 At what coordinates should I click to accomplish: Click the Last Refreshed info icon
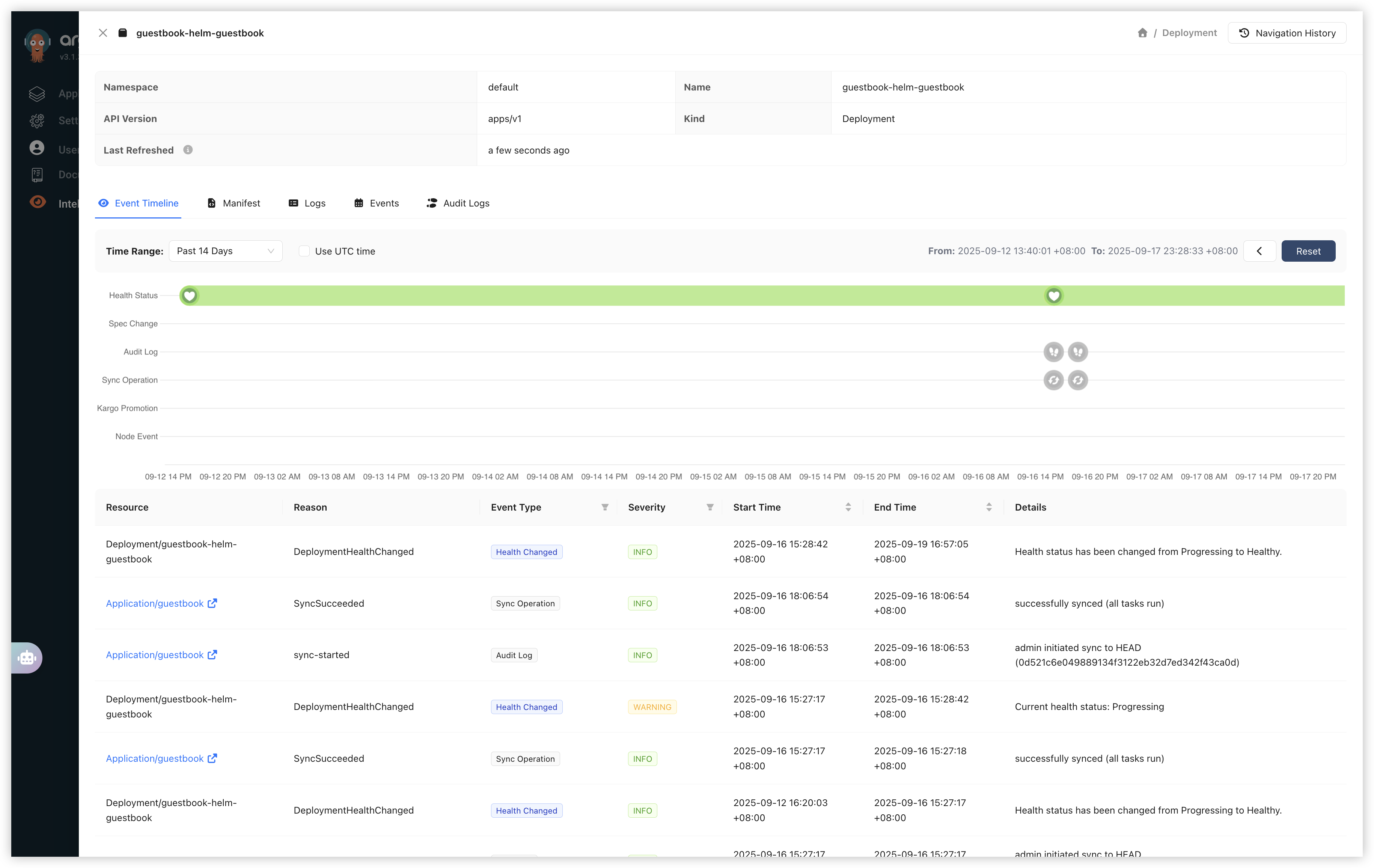(x=188, y=150)
